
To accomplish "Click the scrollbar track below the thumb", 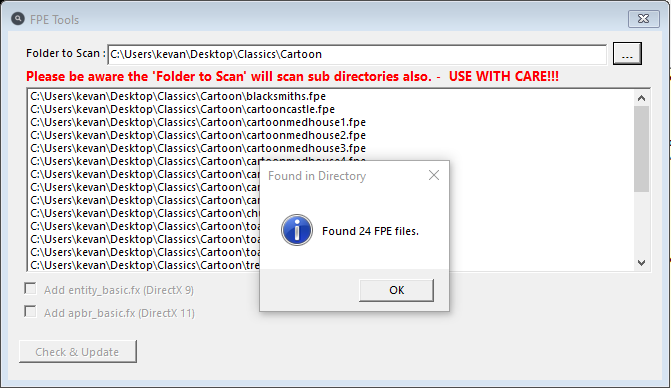I will click(x=641, y=224).
